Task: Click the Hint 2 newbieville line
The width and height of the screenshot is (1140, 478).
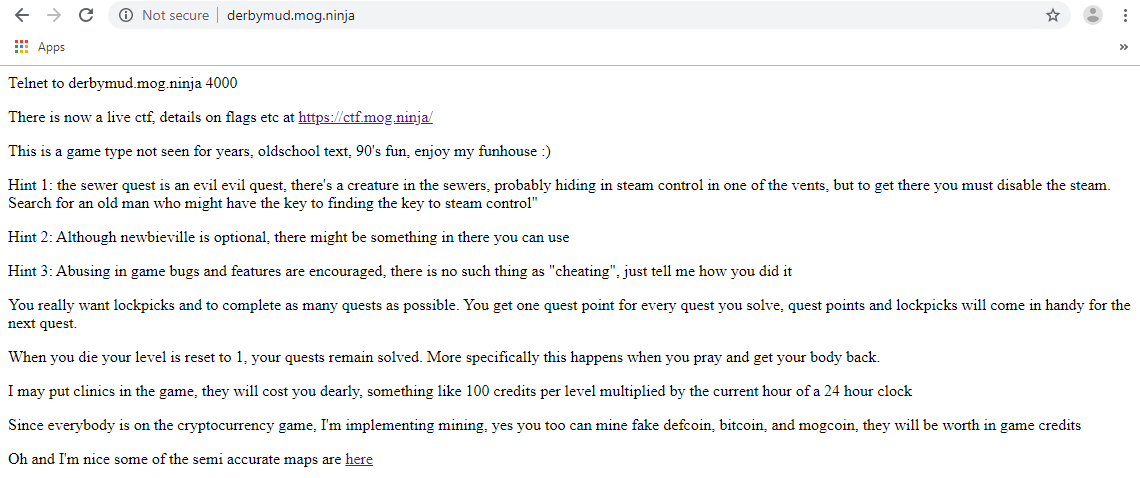Action: (289, 237)
